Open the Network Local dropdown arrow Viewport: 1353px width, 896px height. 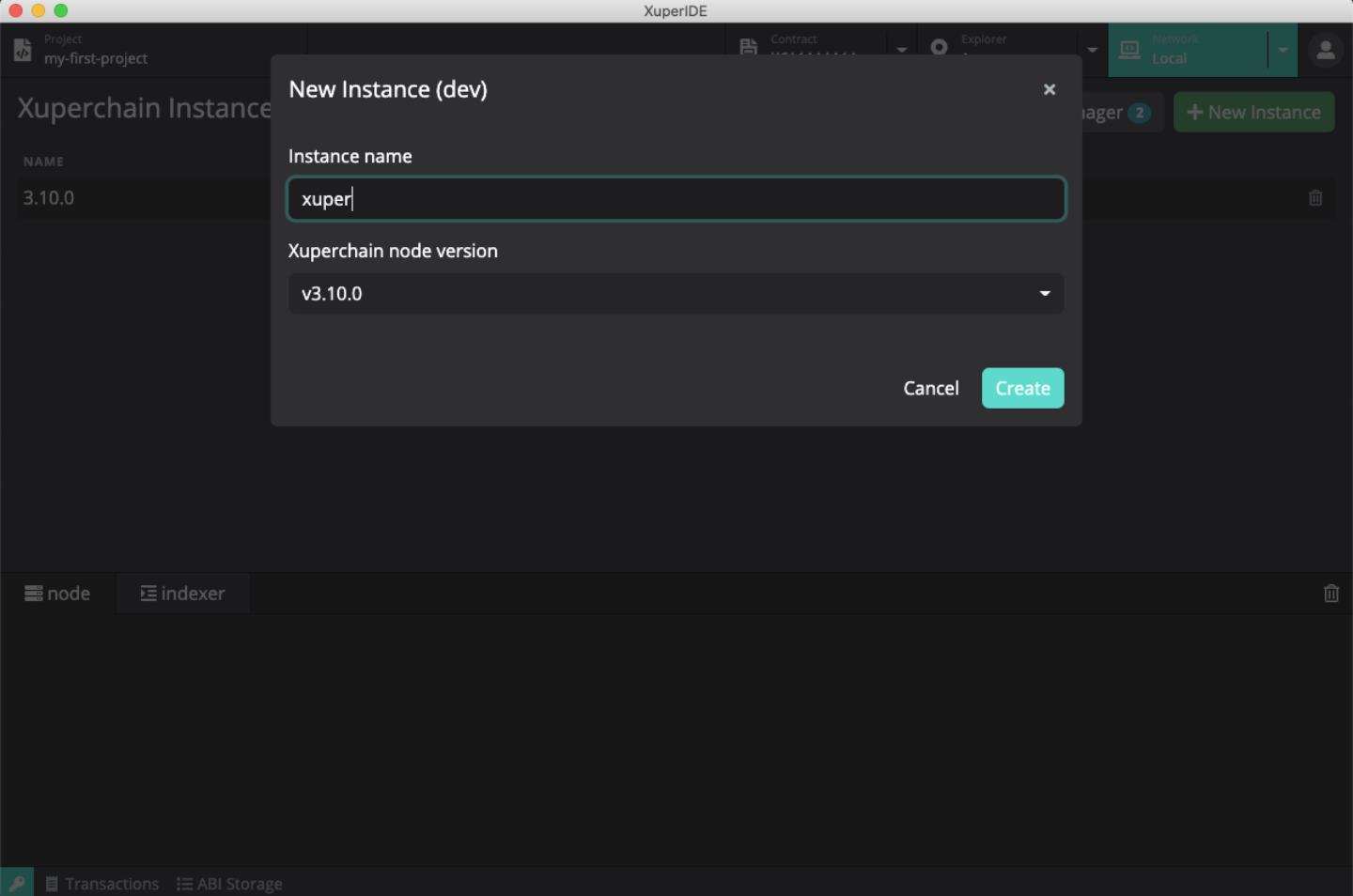(1283, 50)
